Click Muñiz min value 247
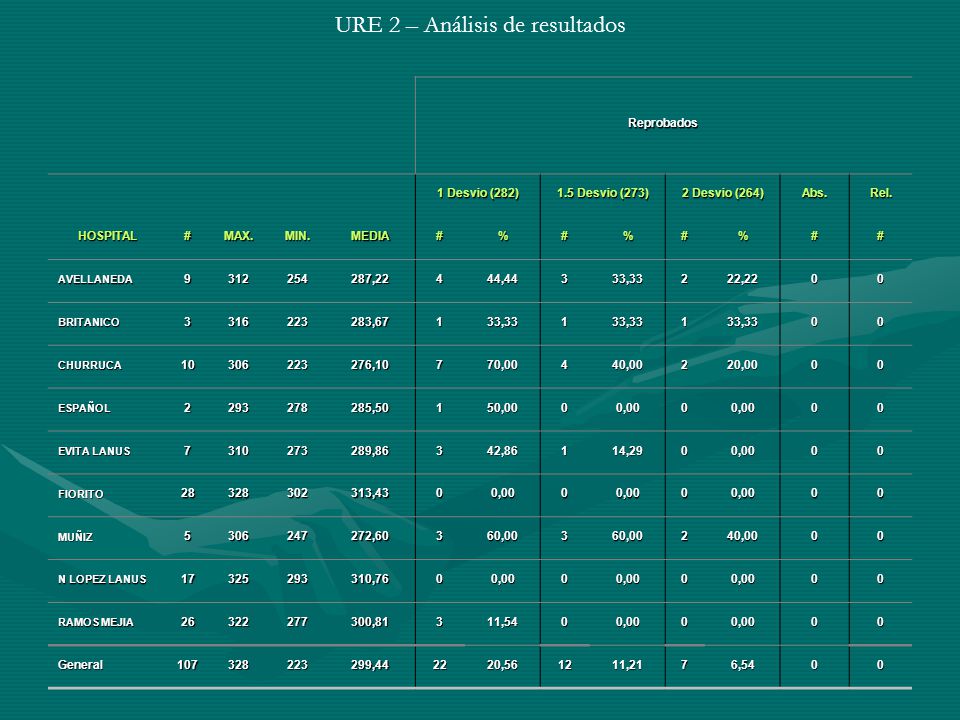Viewport: 960px width, 720px height. click(297, 536)
